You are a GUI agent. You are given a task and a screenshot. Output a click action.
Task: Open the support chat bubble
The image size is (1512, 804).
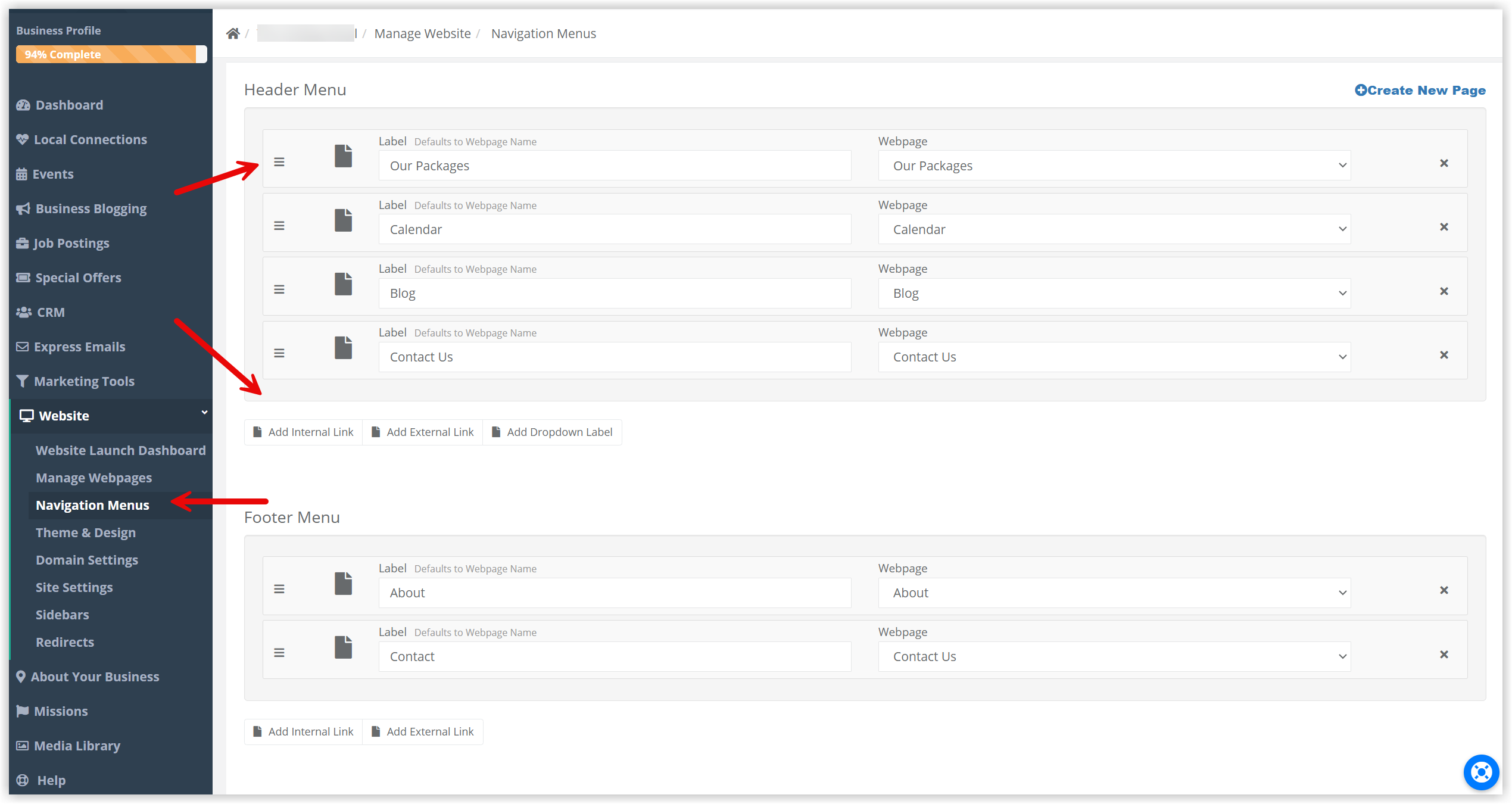click(1481, 772)
